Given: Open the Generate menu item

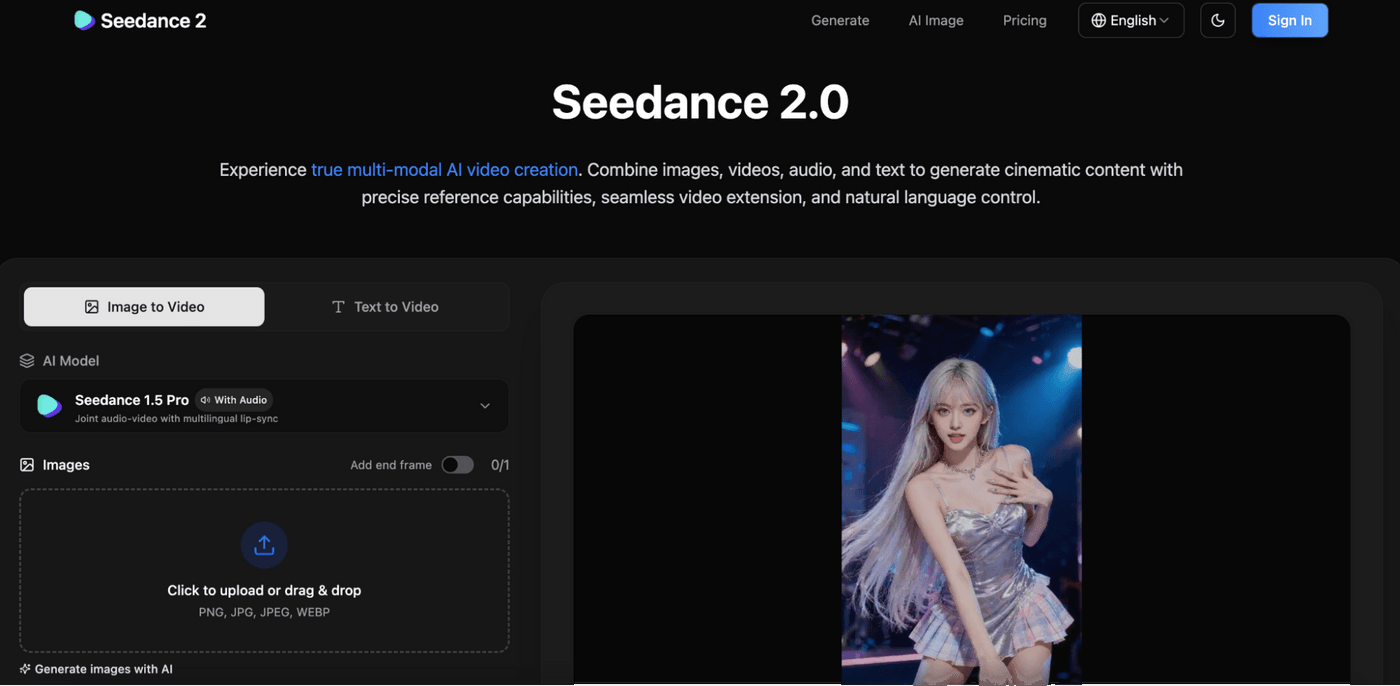Looking at the screenshot, I should (x=840, y=20).
